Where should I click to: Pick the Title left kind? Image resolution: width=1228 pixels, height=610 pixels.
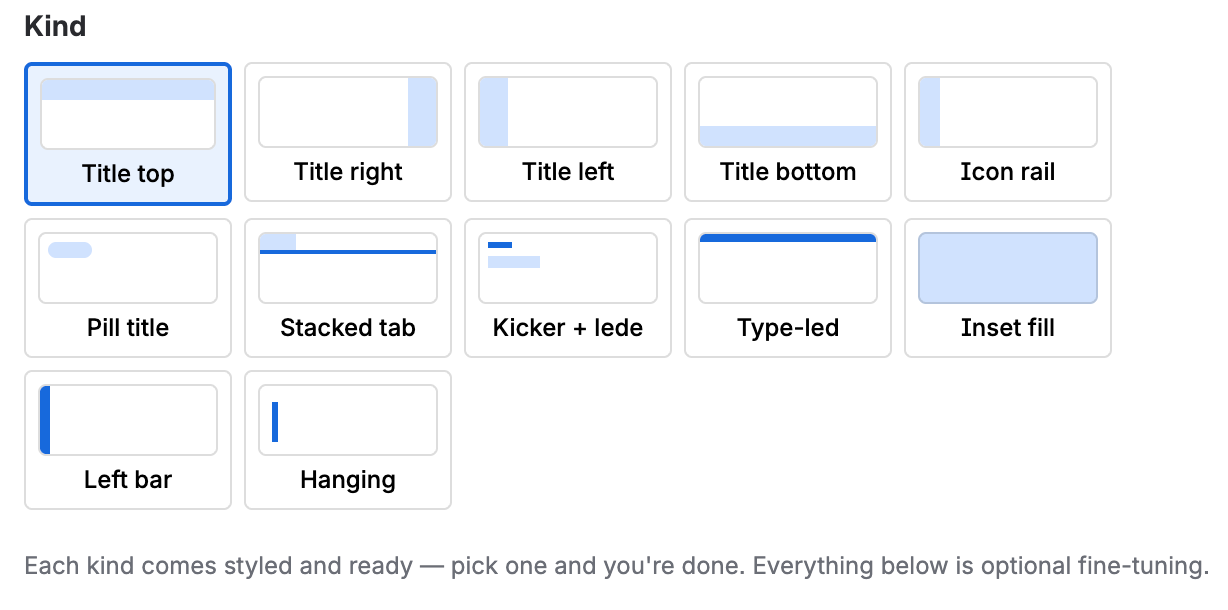(568, 132)
